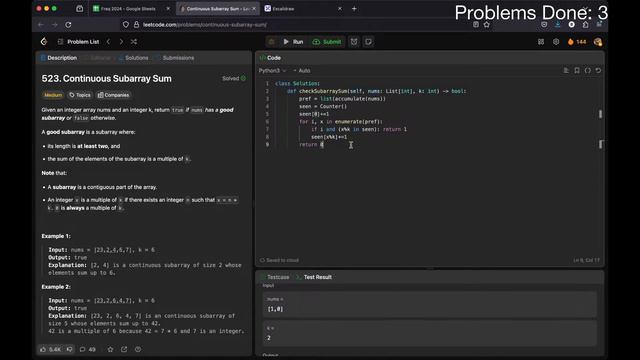Switch to the Submissions tab

tap(176, 58)
